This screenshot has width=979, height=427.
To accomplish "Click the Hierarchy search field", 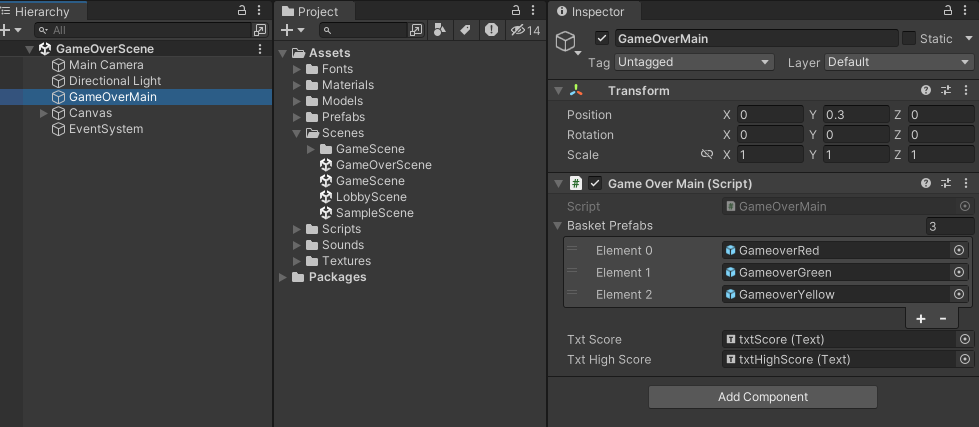I will (x=142, y=30).
